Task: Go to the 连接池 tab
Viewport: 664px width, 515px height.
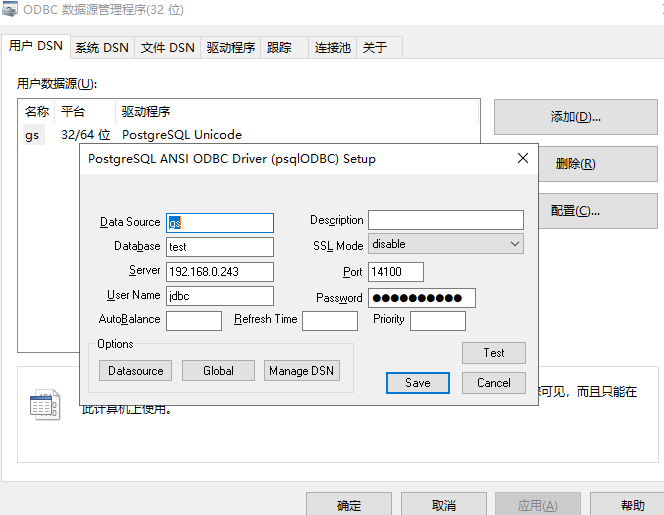Action: click(x=333, y=47)
